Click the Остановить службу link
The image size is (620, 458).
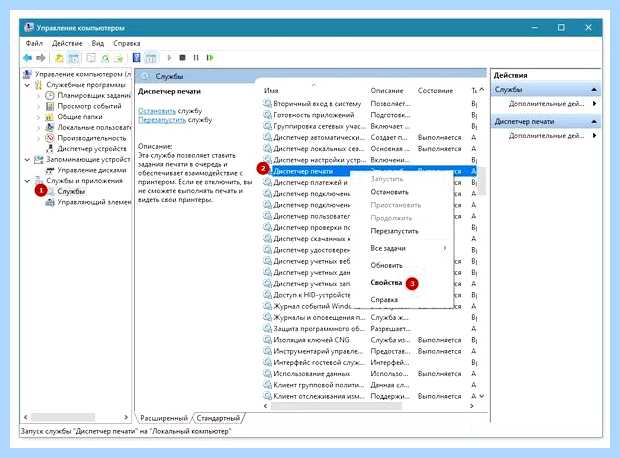[157, 111]
